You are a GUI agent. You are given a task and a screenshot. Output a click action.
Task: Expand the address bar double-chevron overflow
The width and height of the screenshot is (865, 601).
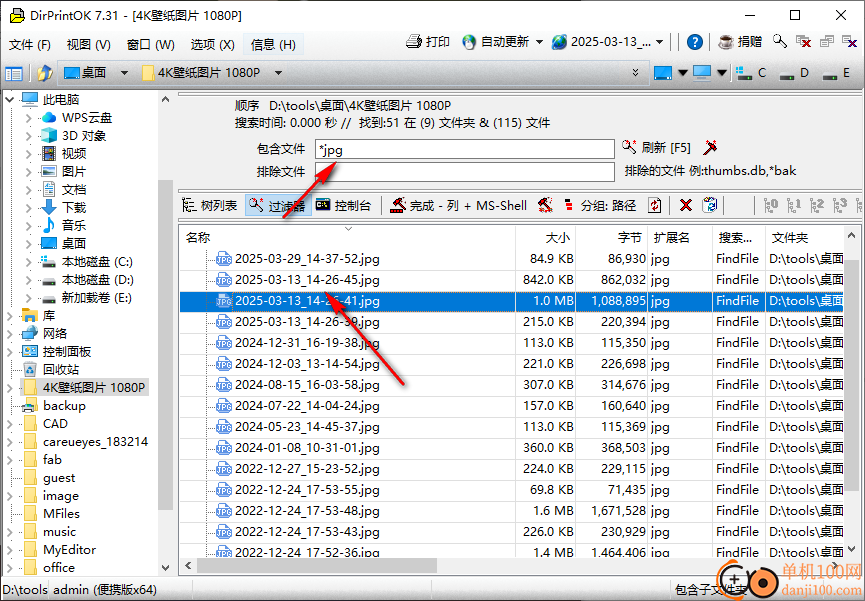636,73
